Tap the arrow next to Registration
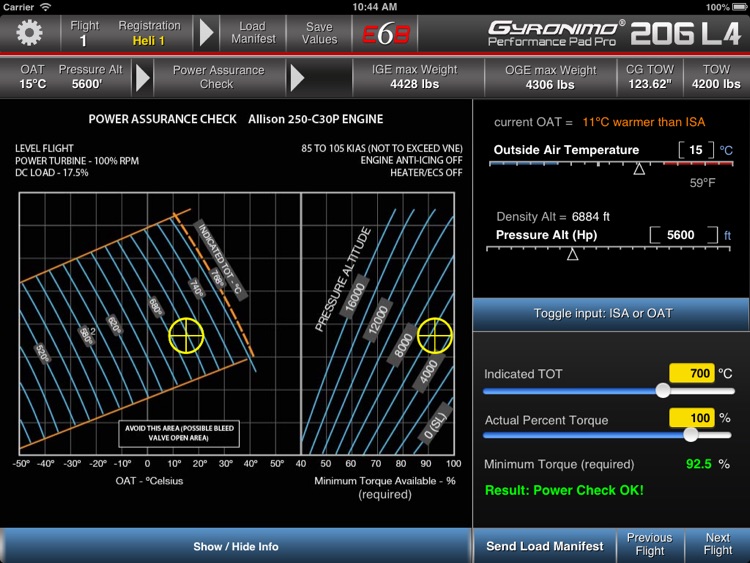 (207, 33)
